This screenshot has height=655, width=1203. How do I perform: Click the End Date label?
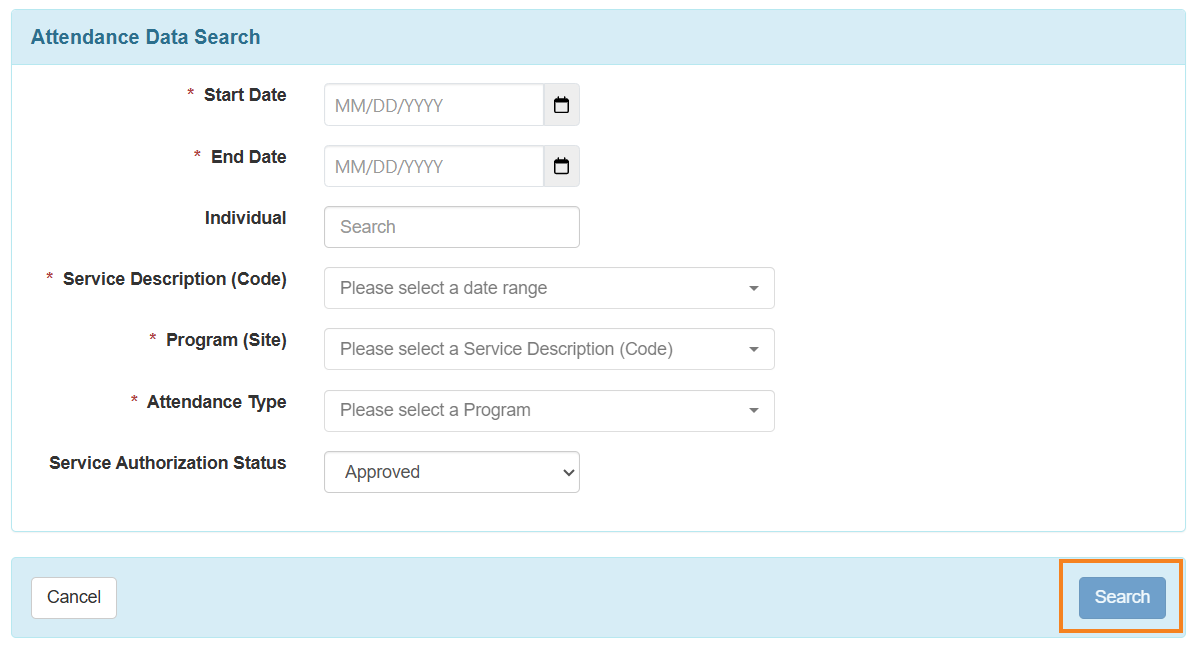tap(249, 157)
